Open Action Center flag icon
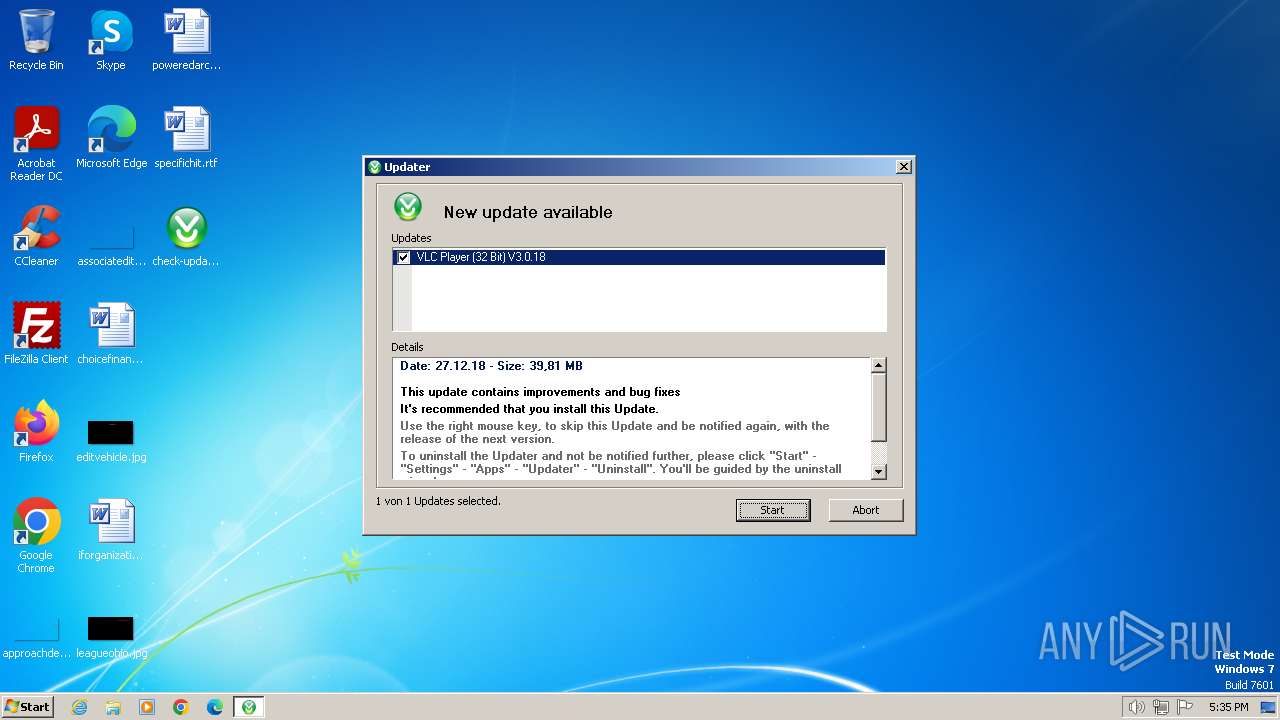This screenshot has width=1280, height=720. [x=1186, y=707]
